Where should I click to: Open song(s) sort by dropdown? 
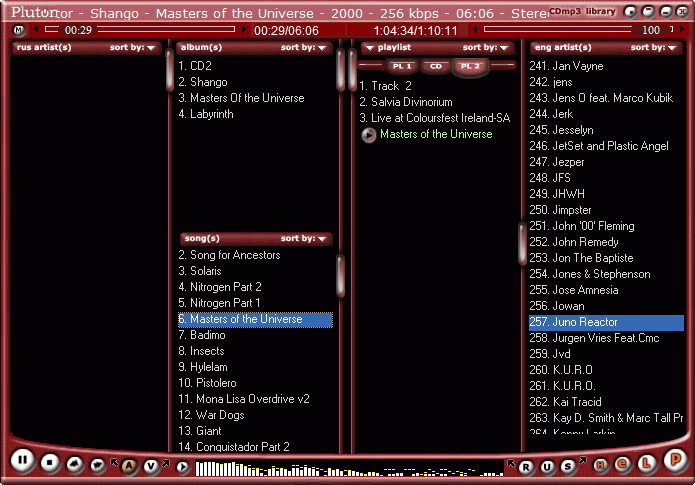click(x=304, y=239)
